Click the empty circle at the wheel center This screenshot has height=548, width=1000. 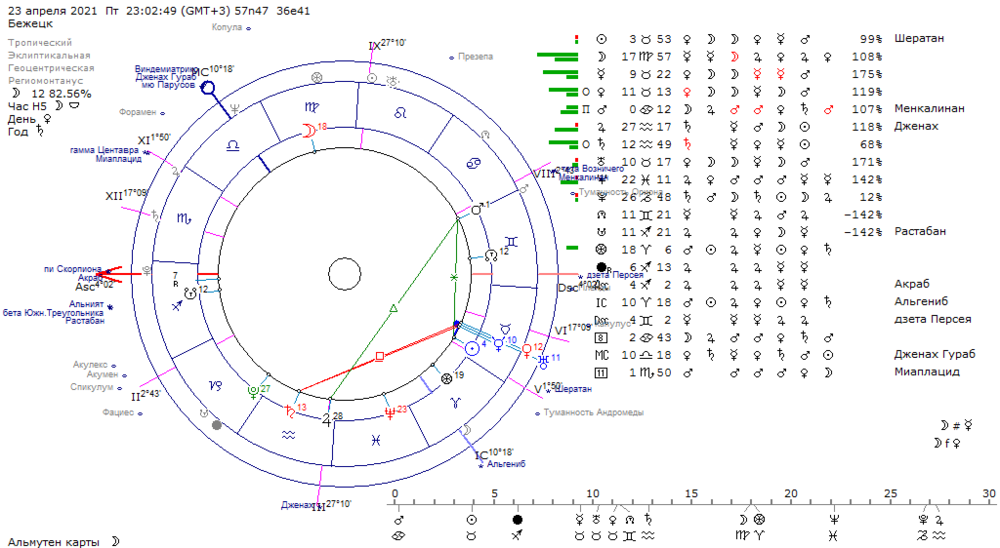344,274
